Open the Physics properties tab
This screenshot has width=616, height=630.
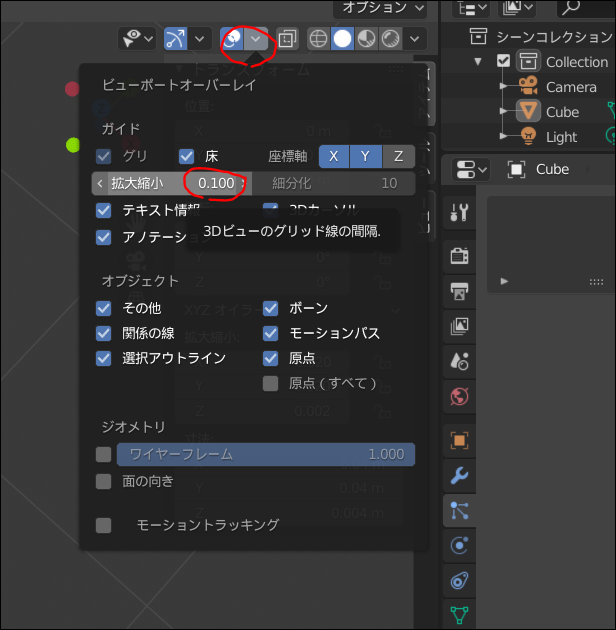coord(459,546)
